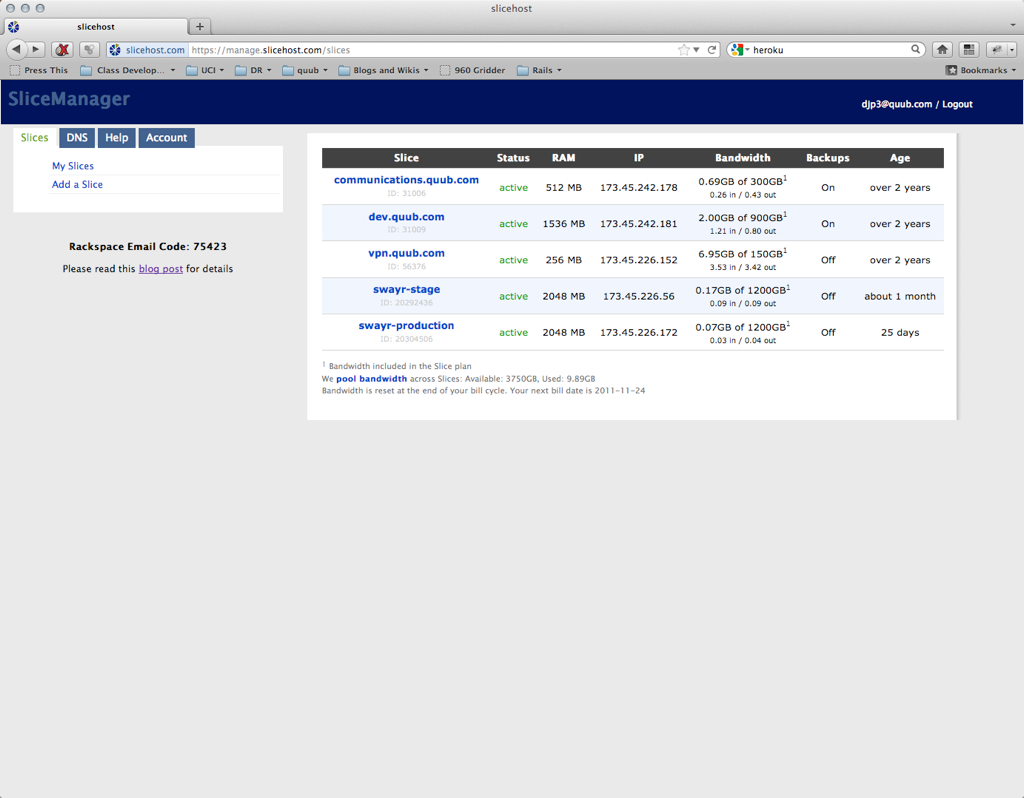Click the Logout link
This screenshot has width=1024, height=798.
tap(957, 104)
